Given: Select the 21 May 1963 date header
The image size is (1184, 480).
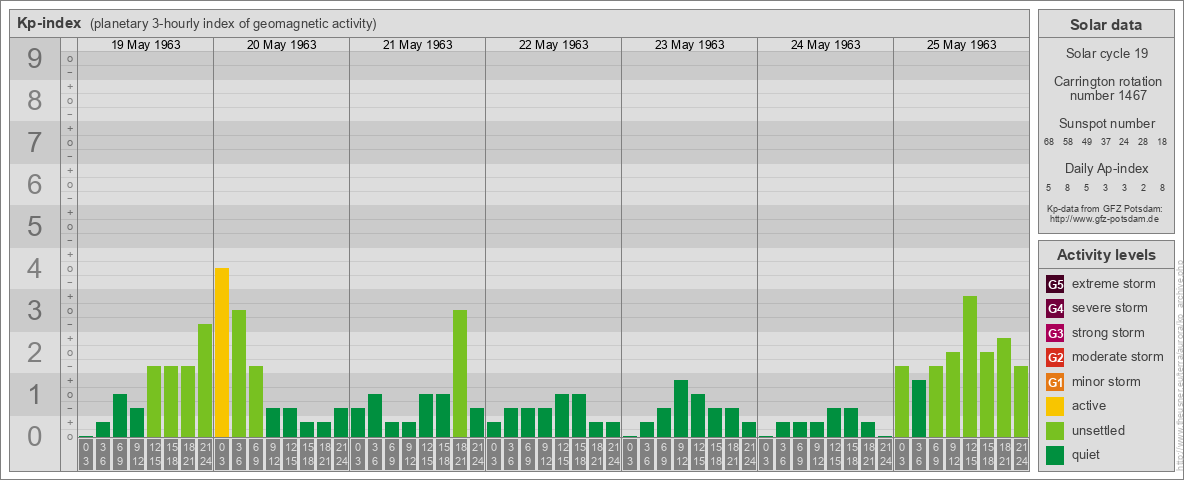Looking at the screenshot, I should [418, 45].
